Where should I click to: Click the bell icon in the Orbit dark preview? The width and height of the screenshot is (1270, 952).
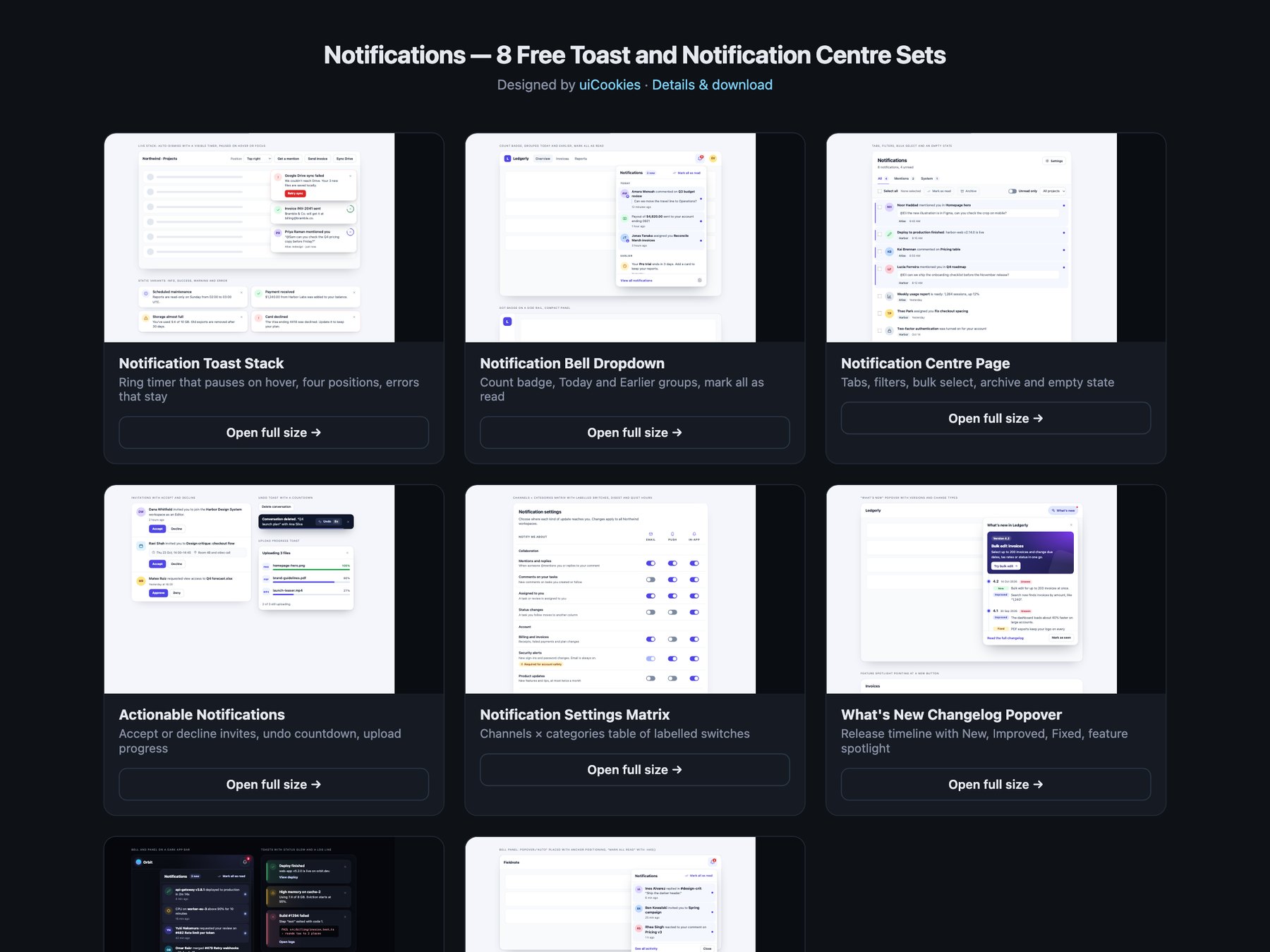[245, 862]
